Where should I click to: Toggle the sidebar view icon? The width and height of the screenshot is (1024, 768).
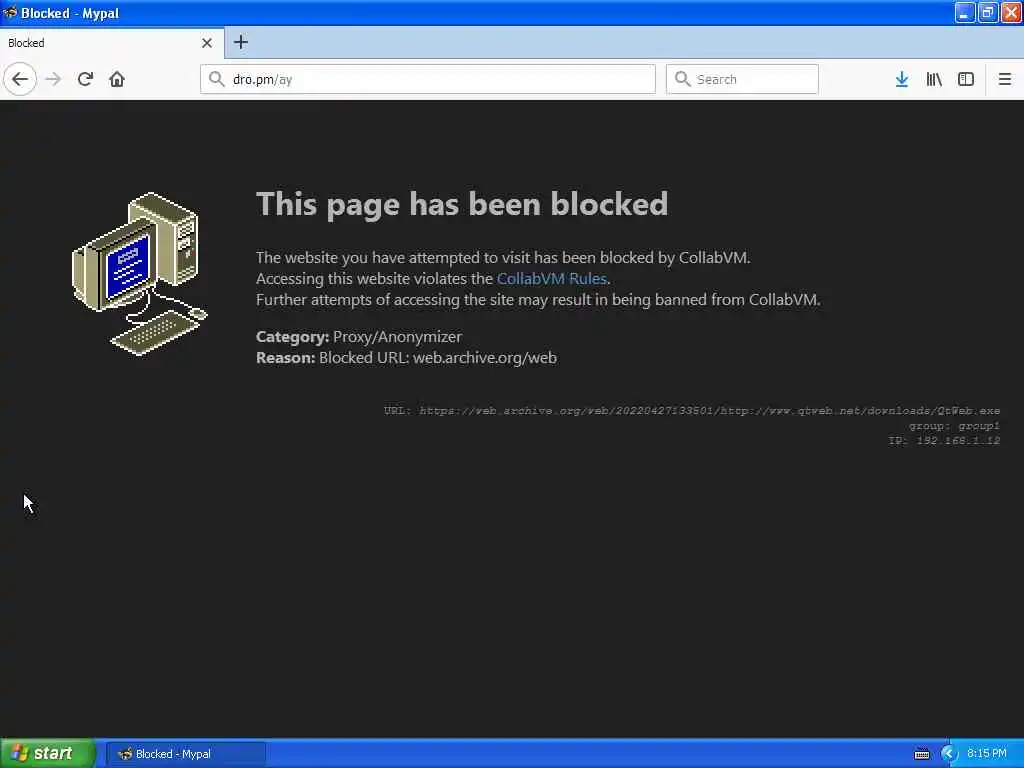[966, 79]
